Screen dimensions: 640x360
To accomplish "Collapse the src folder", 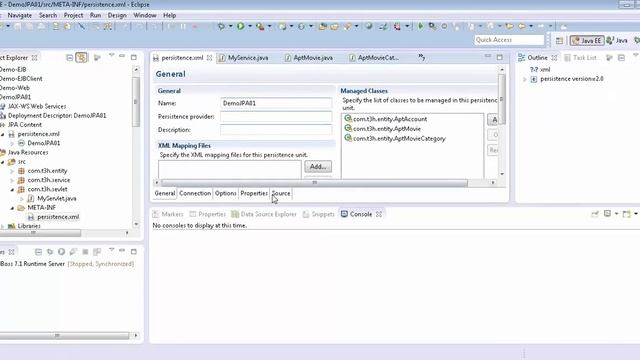I will tap(3, 162).
